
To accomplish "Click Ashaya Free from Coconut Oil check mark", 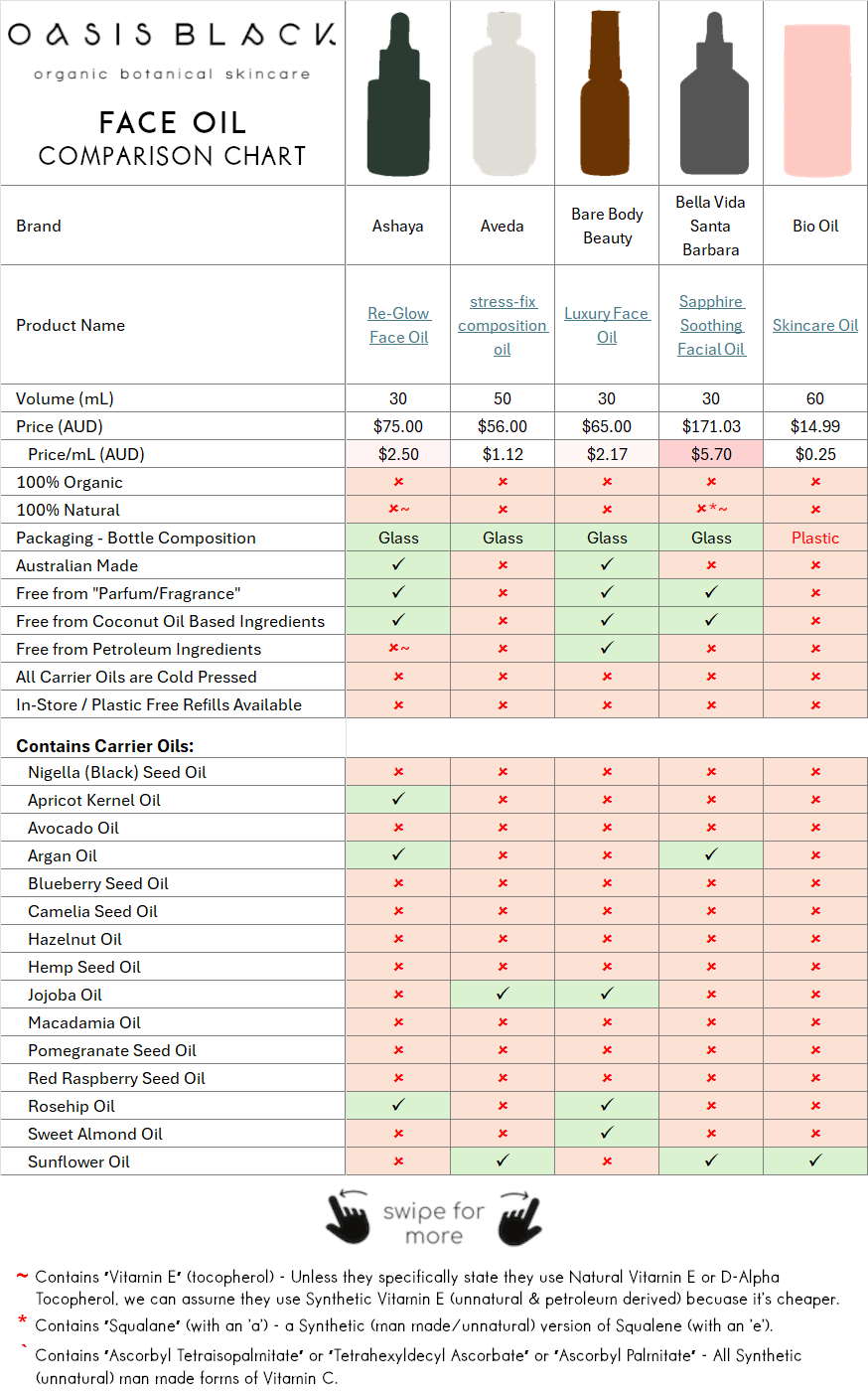I will [398, 620].
